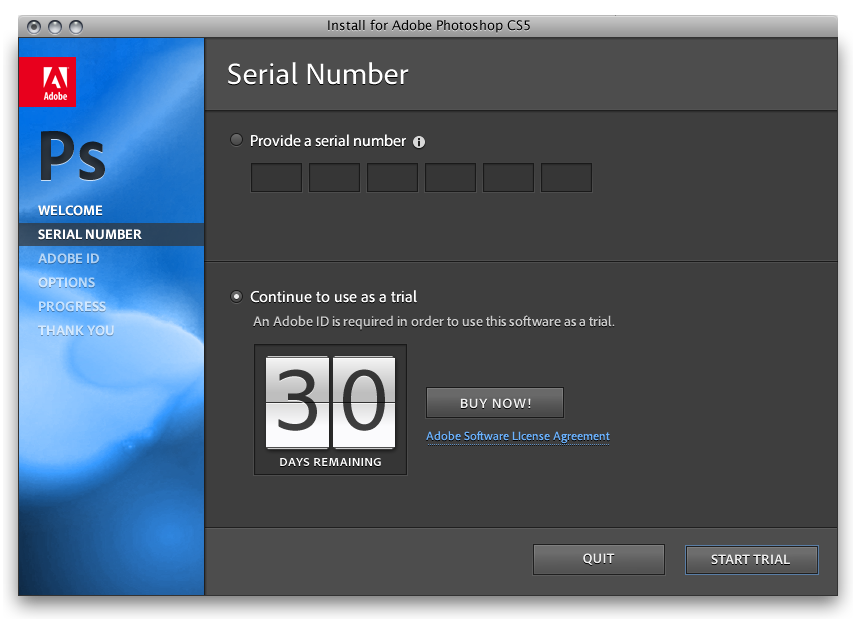Select the ADOBE ID step in sidebar
Screen dimensions: 853x620
point(69,258)
